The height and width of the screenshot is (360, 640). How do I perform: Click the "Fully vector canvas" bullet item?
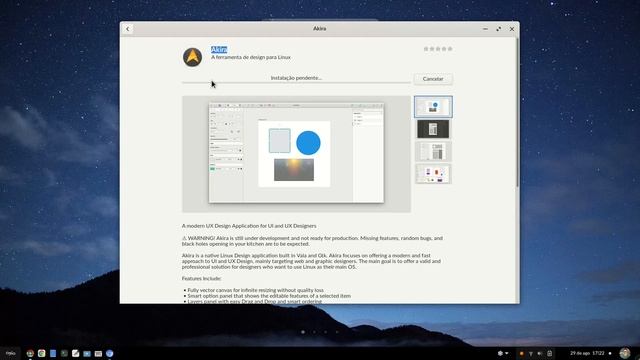(x=256, y=290)
